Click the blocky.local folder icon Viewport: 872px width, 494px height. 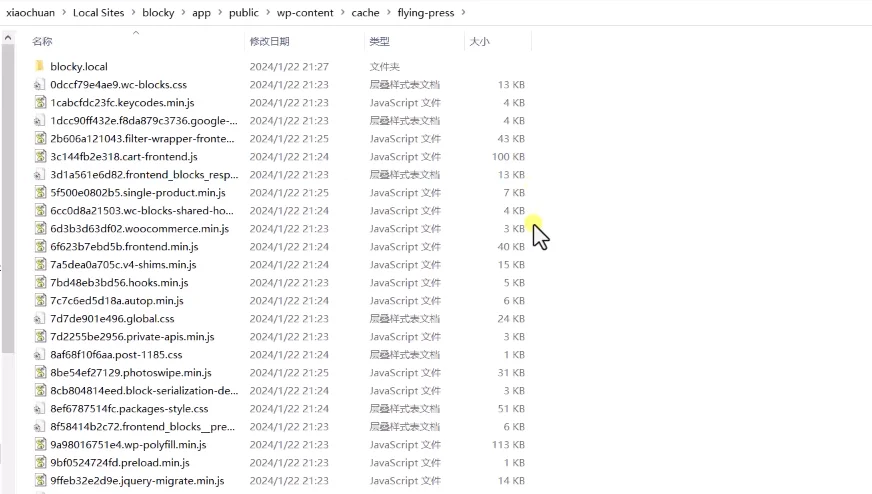(39, 66)
